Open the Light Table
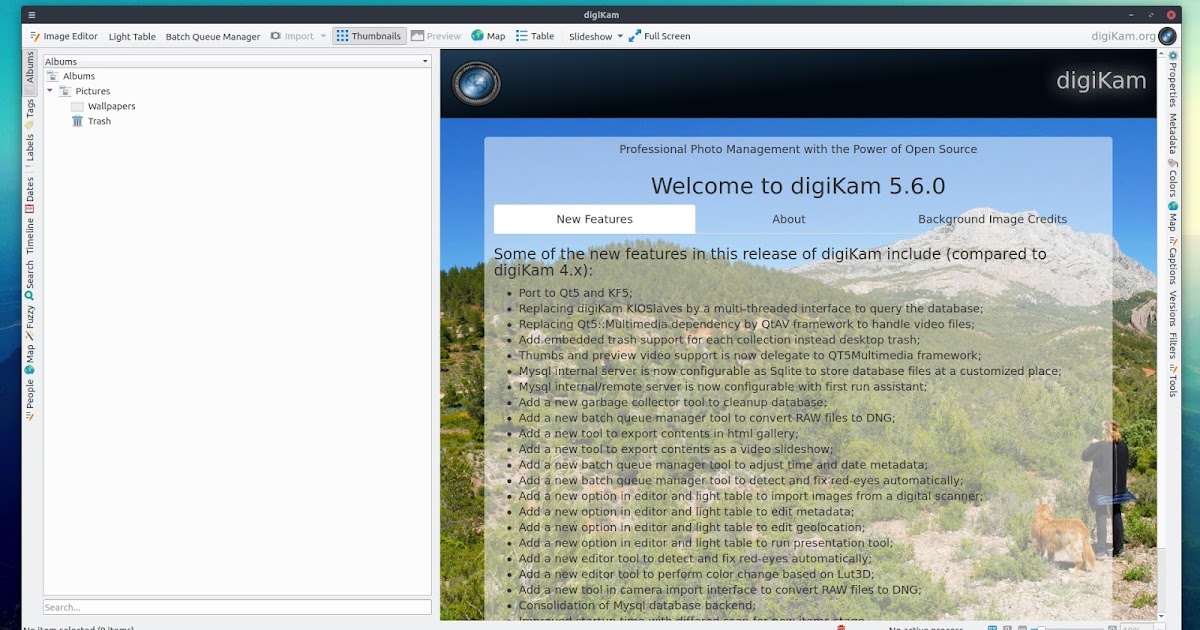Image resolution: width=1200 pixels, height=630 pixels. (x=132, y=36)
